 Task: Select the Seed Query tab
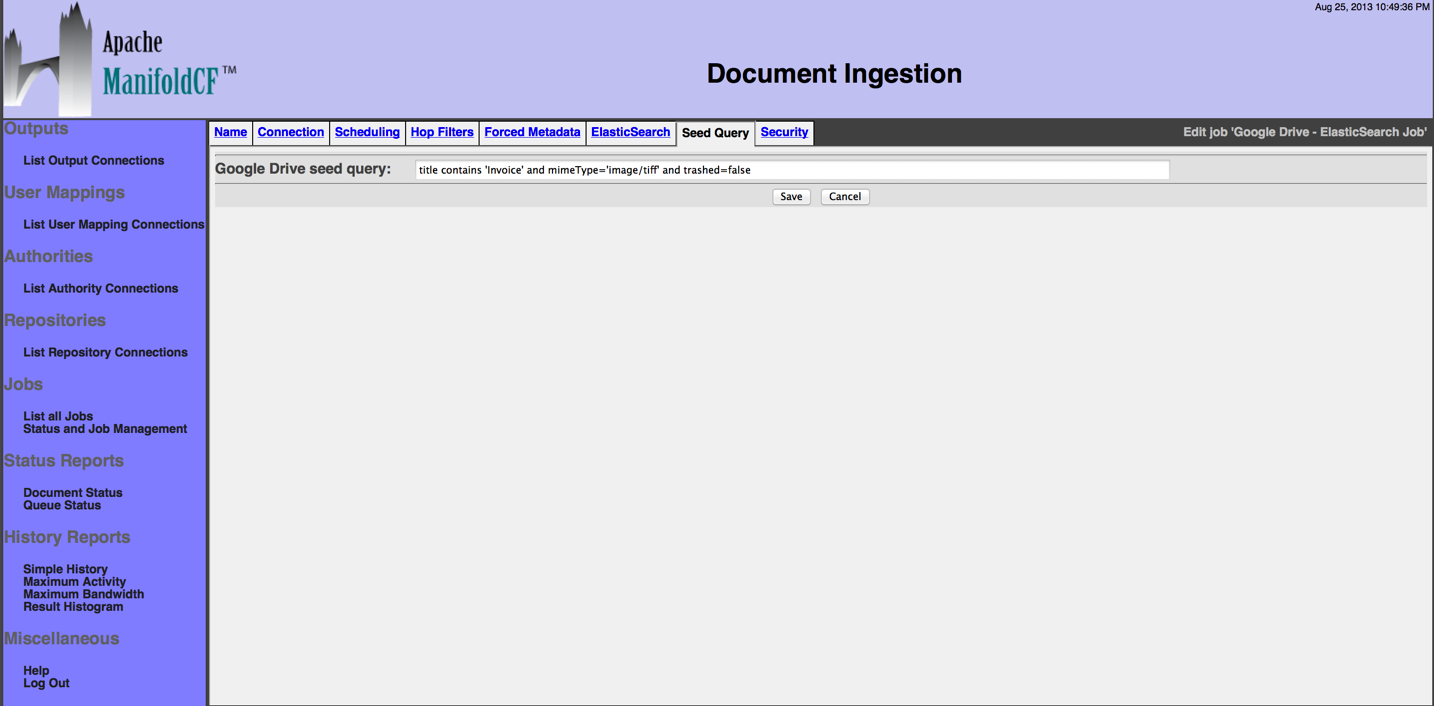click(x=715, y=133)
